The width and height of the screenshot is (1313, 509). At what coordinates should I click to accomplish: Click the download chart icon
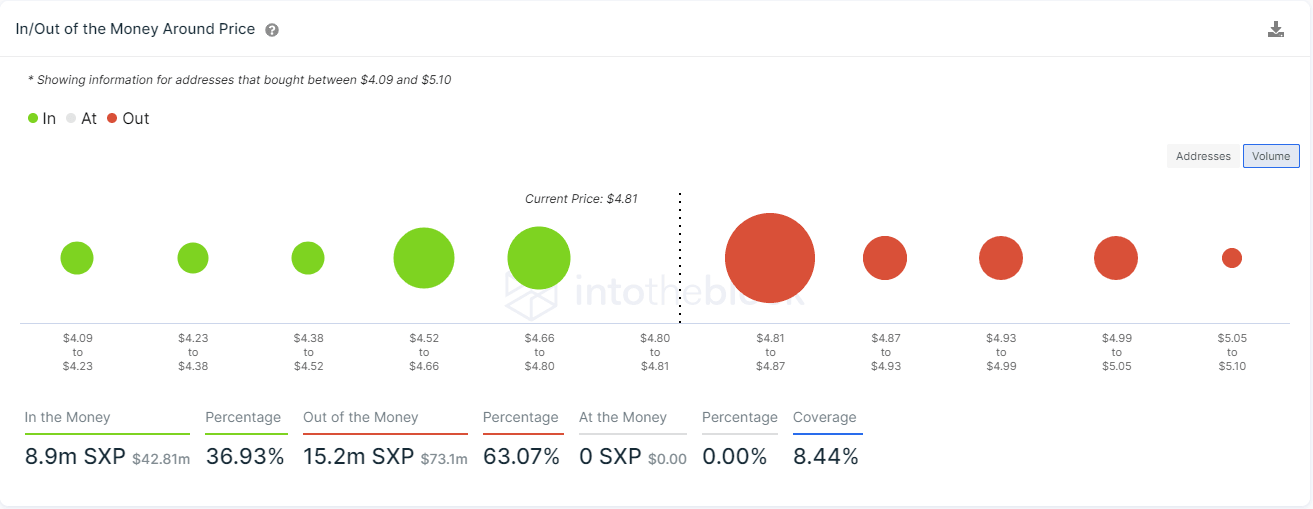point(1275,29)
